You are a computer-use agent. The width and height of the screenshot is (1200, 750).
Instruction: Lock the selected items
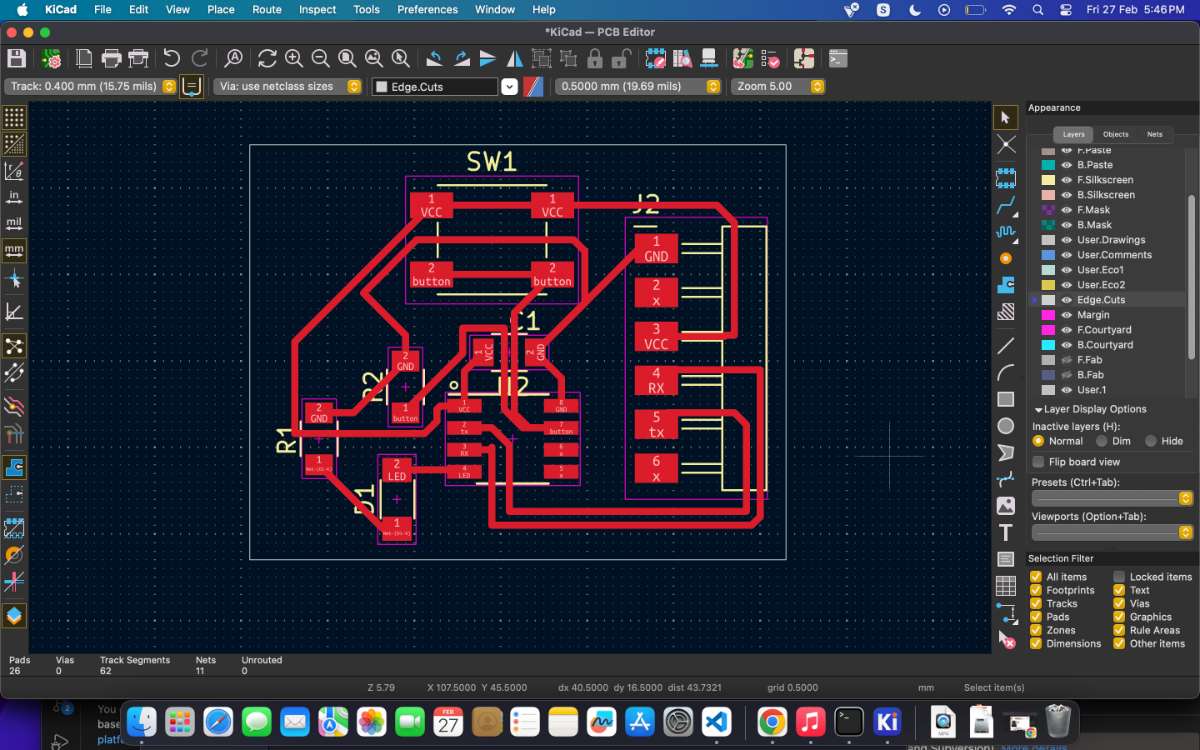pyautogui.click(x=595, y=58)
